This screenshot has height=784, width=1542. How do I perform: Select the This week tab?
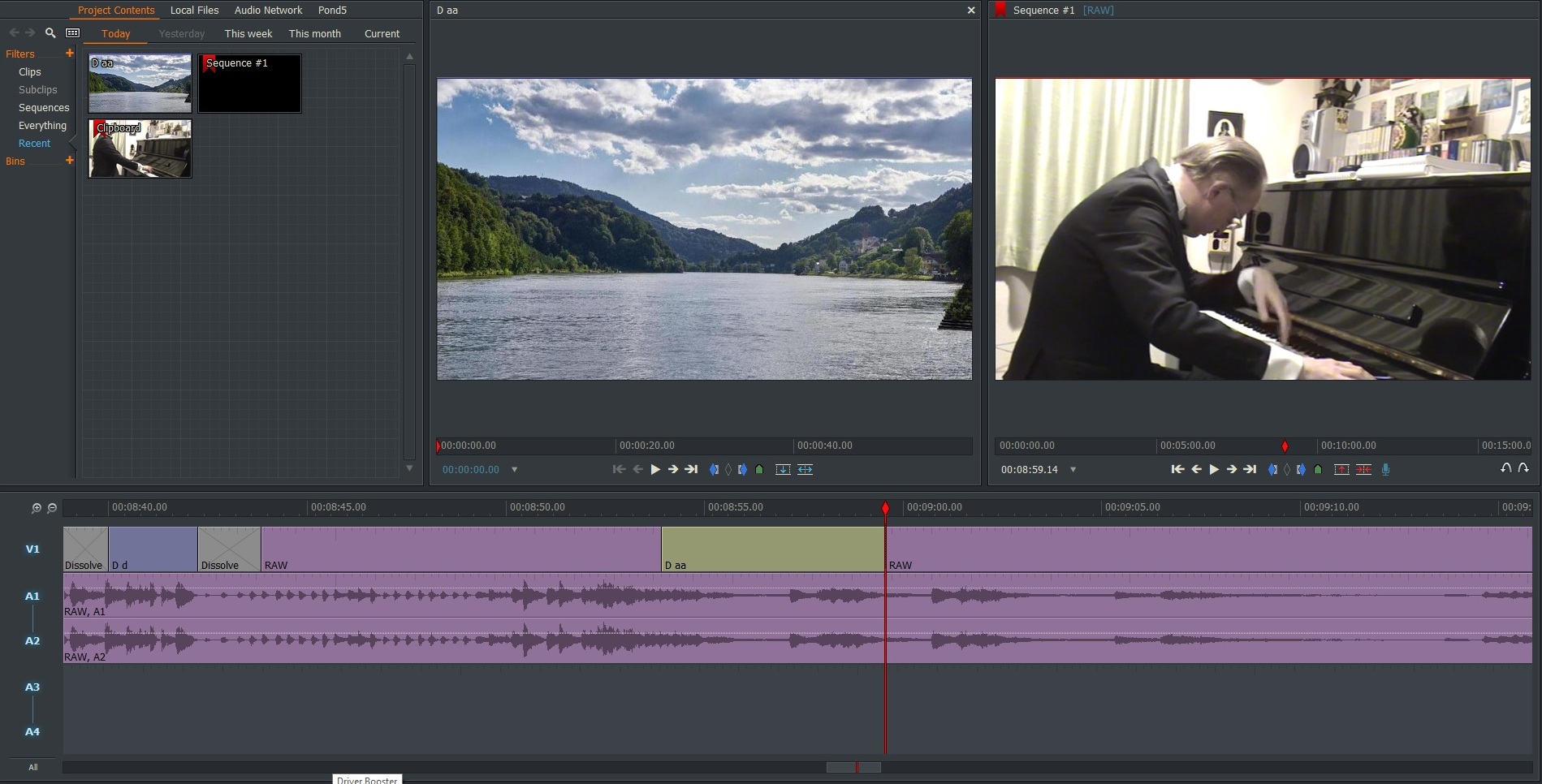click(x=248, y=34)
